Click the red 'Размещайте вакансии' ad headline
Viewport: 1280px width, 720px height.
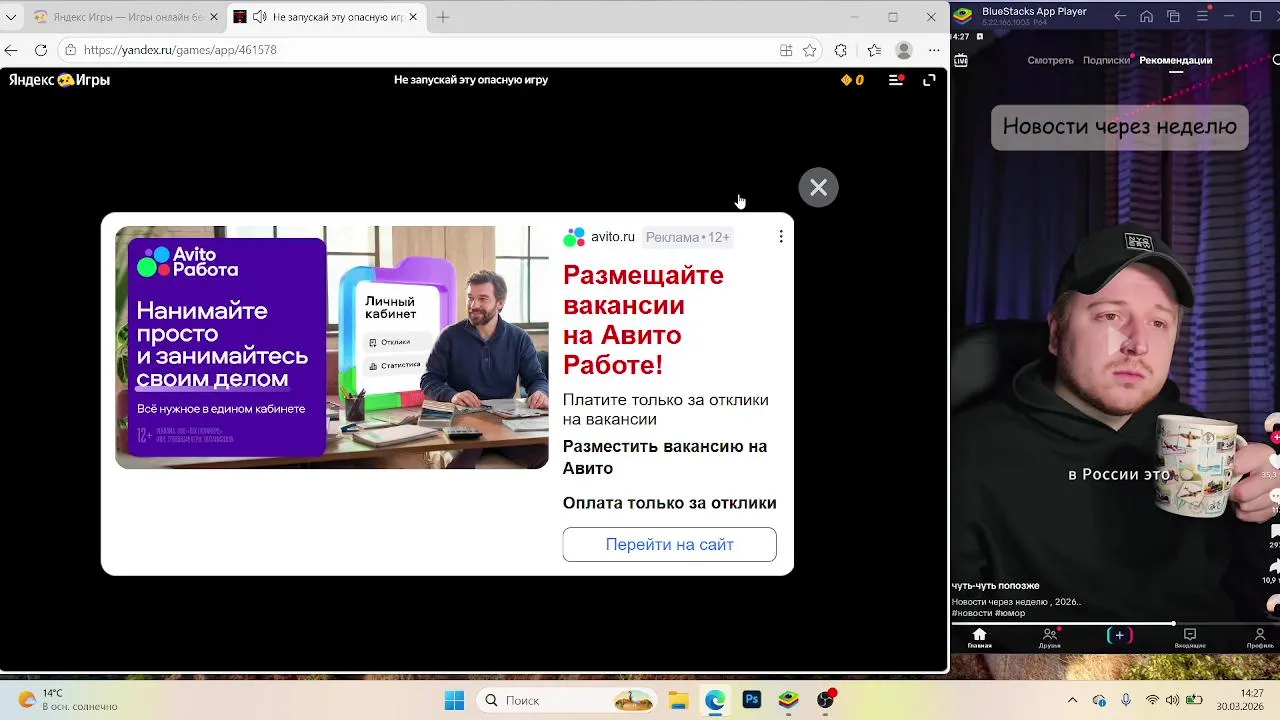click(x=643, y=320)
